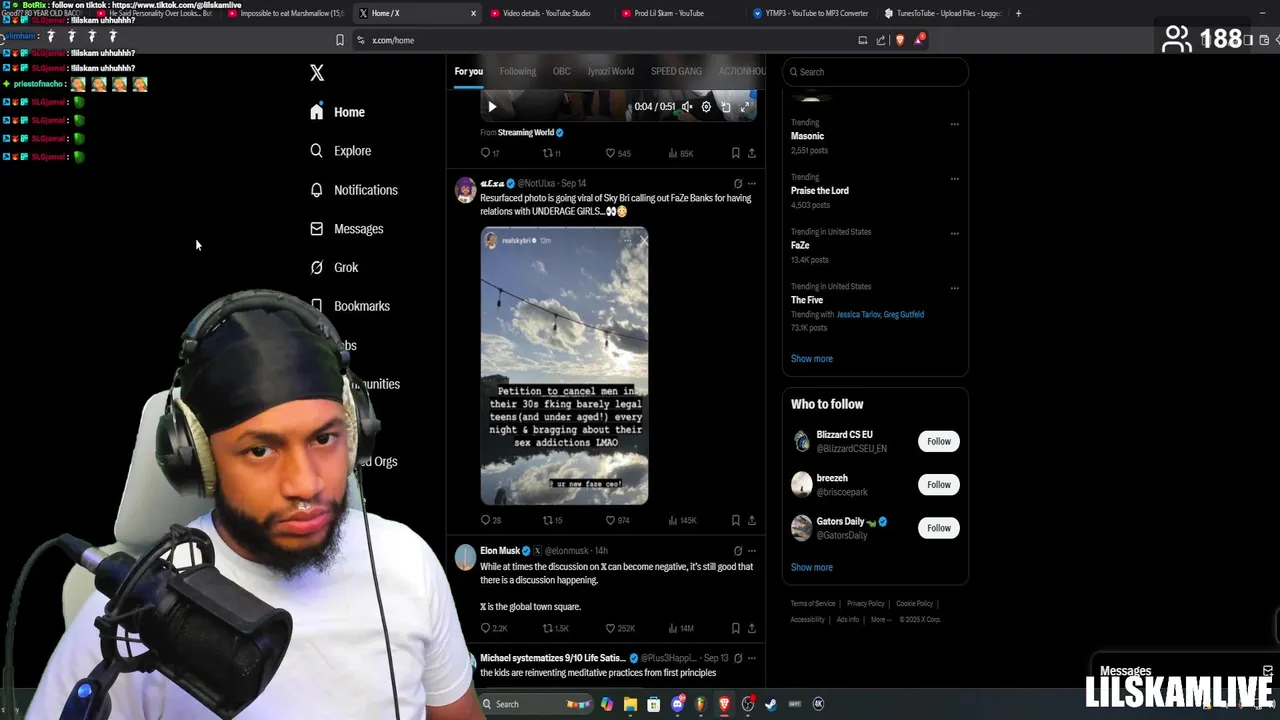Open Elon Musk's profile name
Image resolution: width=1280 pixels, height=720 pixels.
(499, 551)
